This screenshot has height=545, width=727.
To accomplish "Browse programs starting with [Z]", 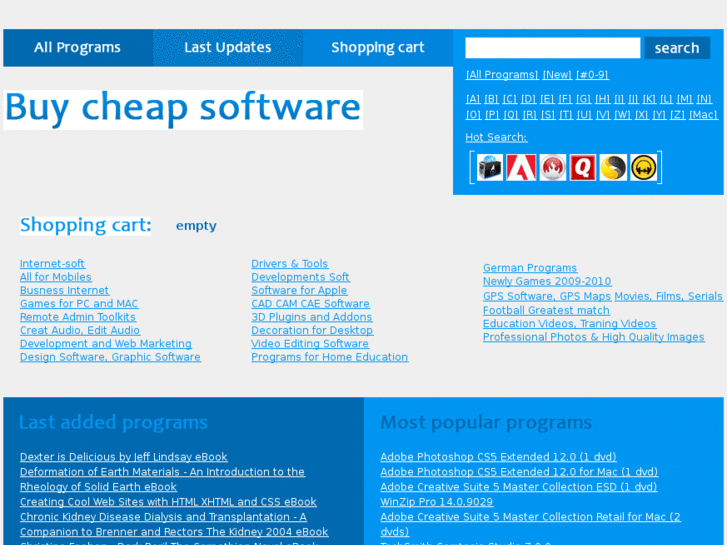I will coord(677,115).
